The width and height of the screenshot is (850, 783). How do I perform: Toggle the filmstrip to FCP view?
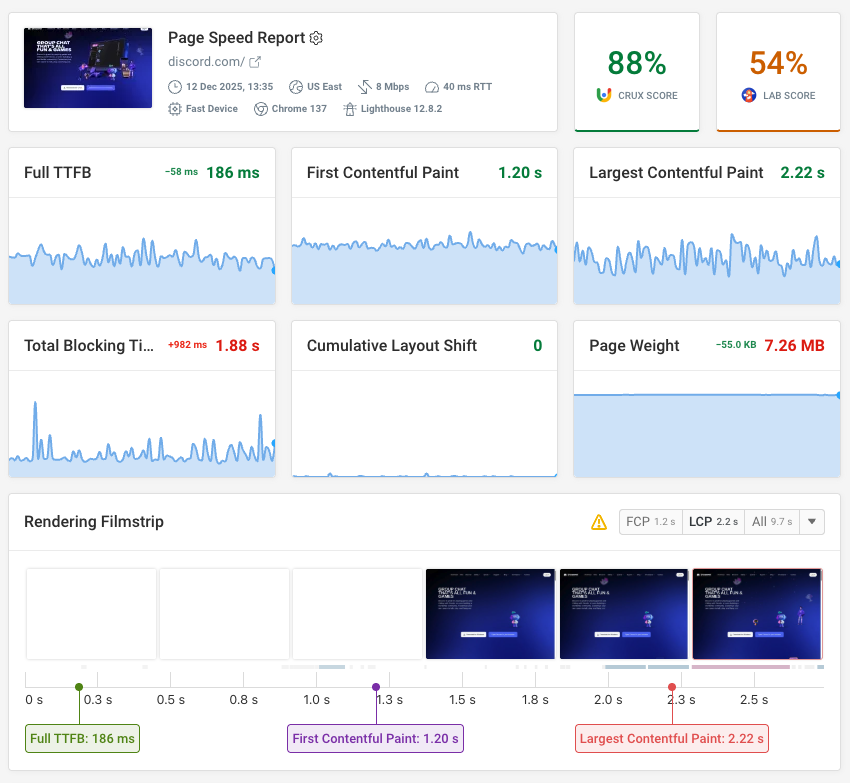651,521
